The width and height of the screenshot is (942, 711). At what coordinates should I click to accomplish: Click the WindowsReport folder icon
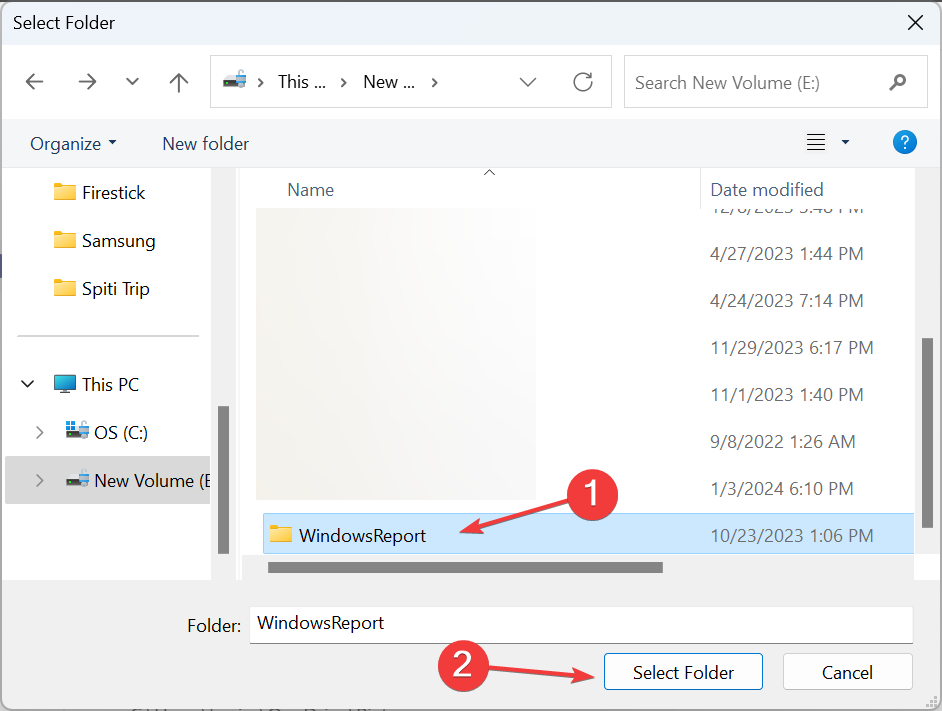[x=281, y=534]
